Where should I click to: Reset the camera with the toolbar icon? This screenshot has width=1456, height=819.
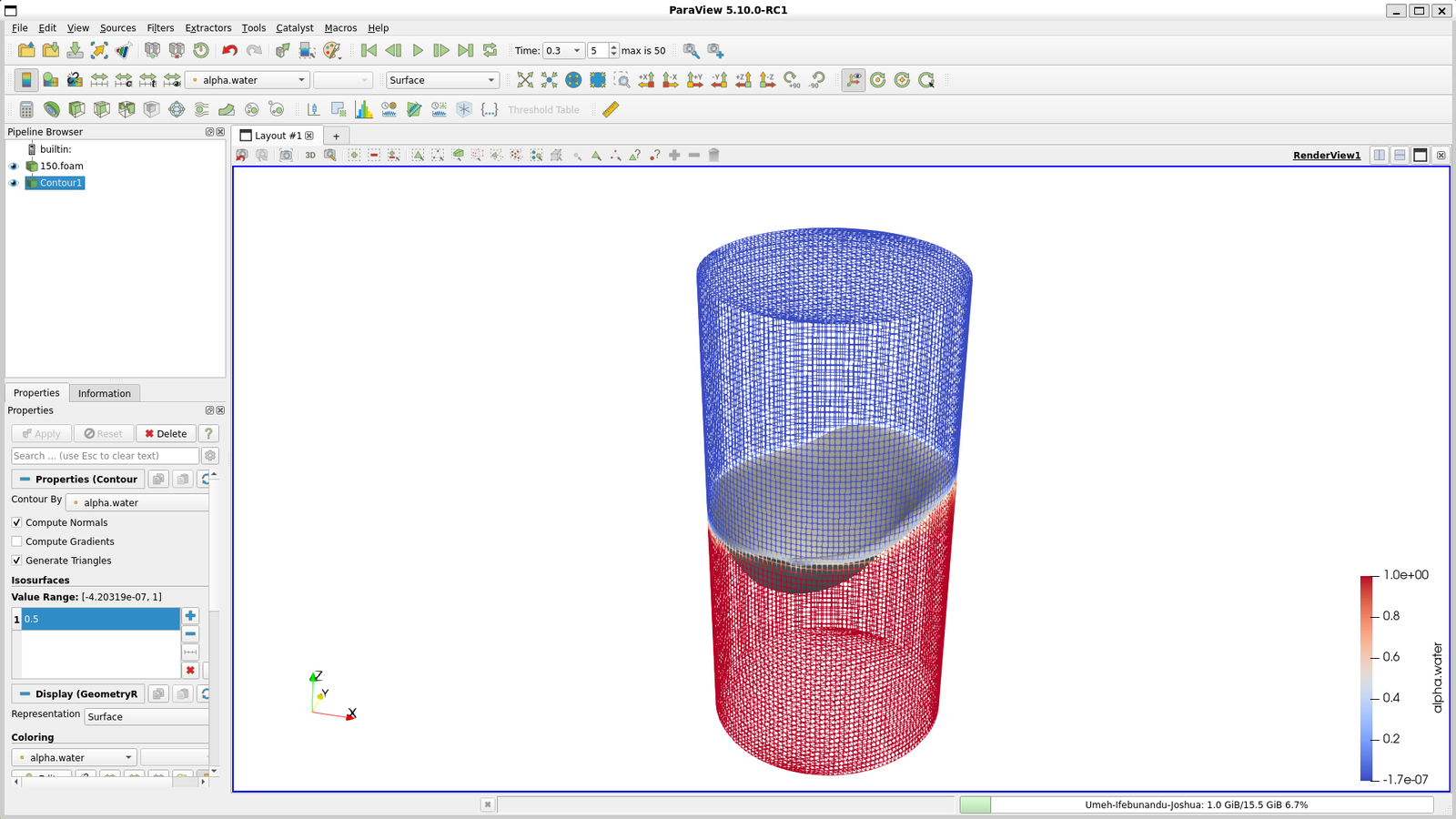525,80
